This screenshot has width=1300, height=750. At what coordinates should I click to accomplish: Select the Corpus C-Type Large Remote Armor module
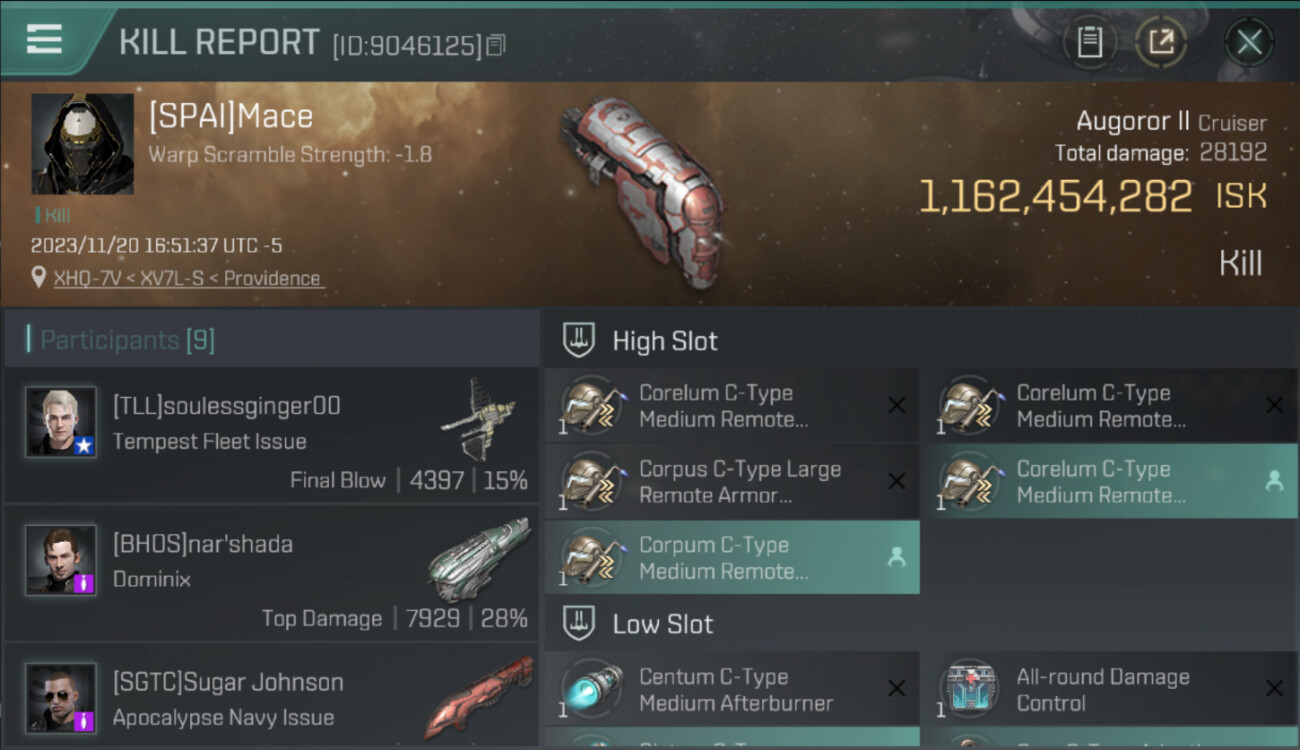pos(732,482)
